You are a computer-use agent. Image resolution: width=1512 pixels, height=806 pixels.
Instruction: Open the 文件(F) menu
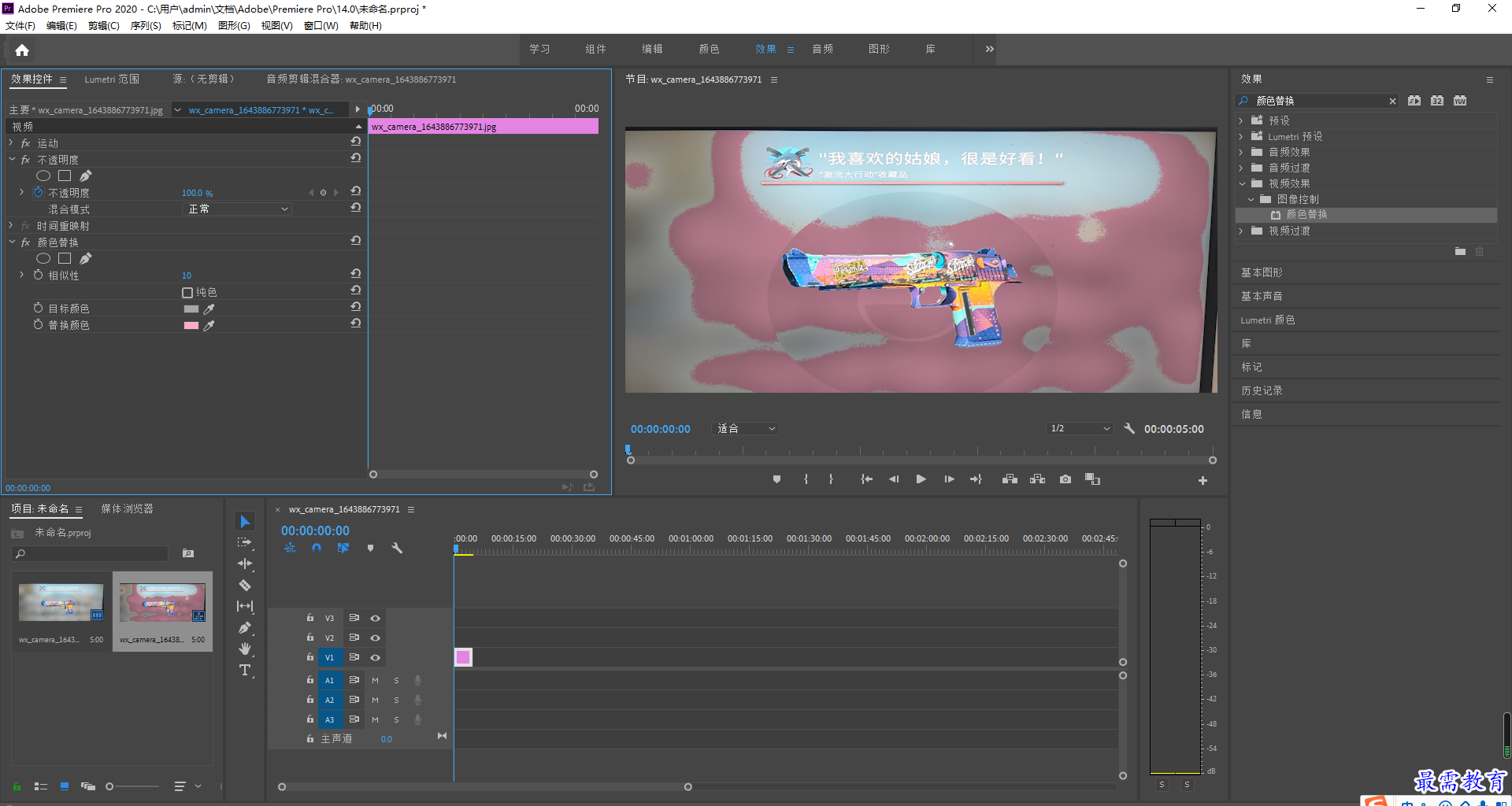(20, 26)
